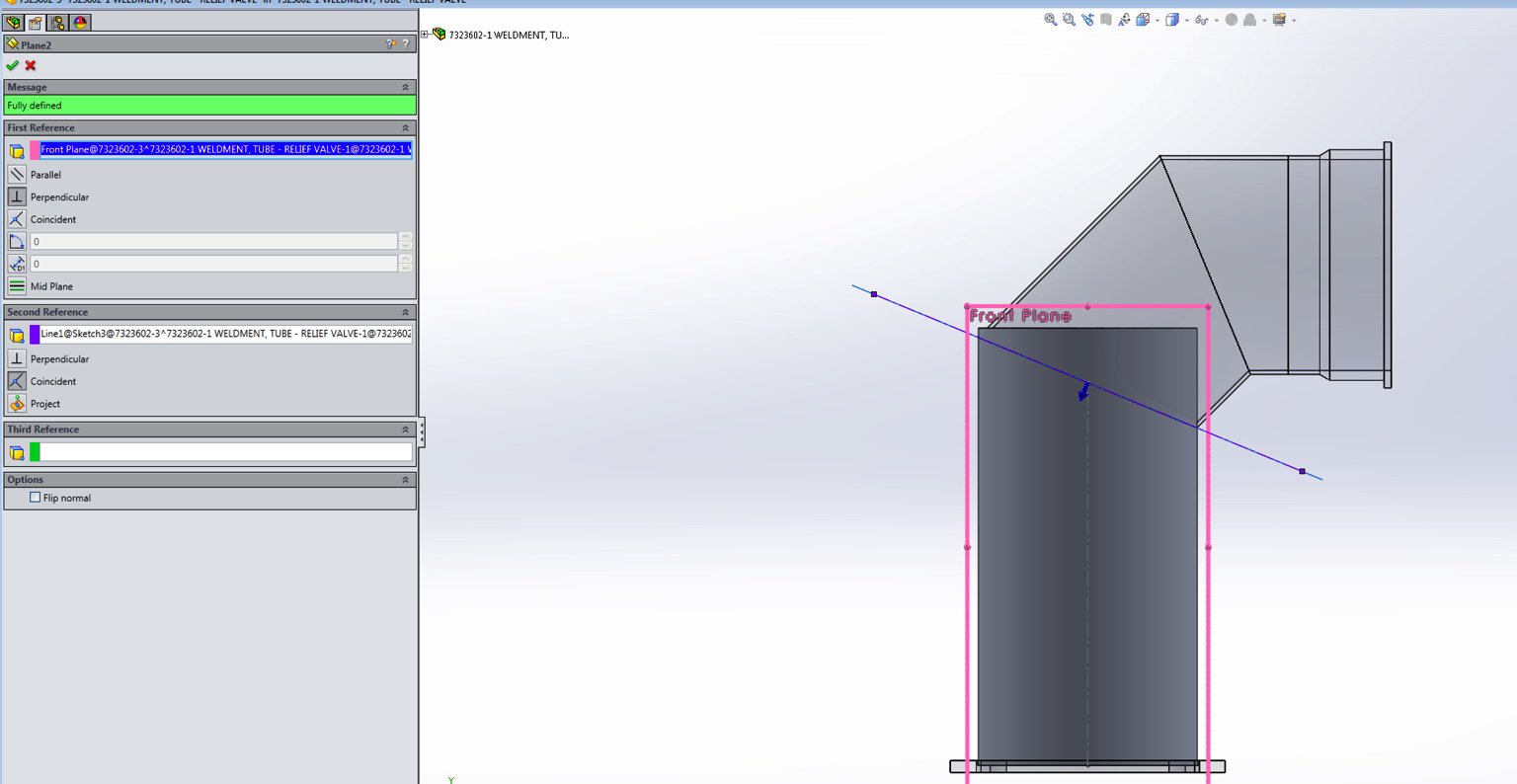Toggle Parallel constraint in First Reference
The height and width of the screenshot is (784, 1517).
point(17,175)
